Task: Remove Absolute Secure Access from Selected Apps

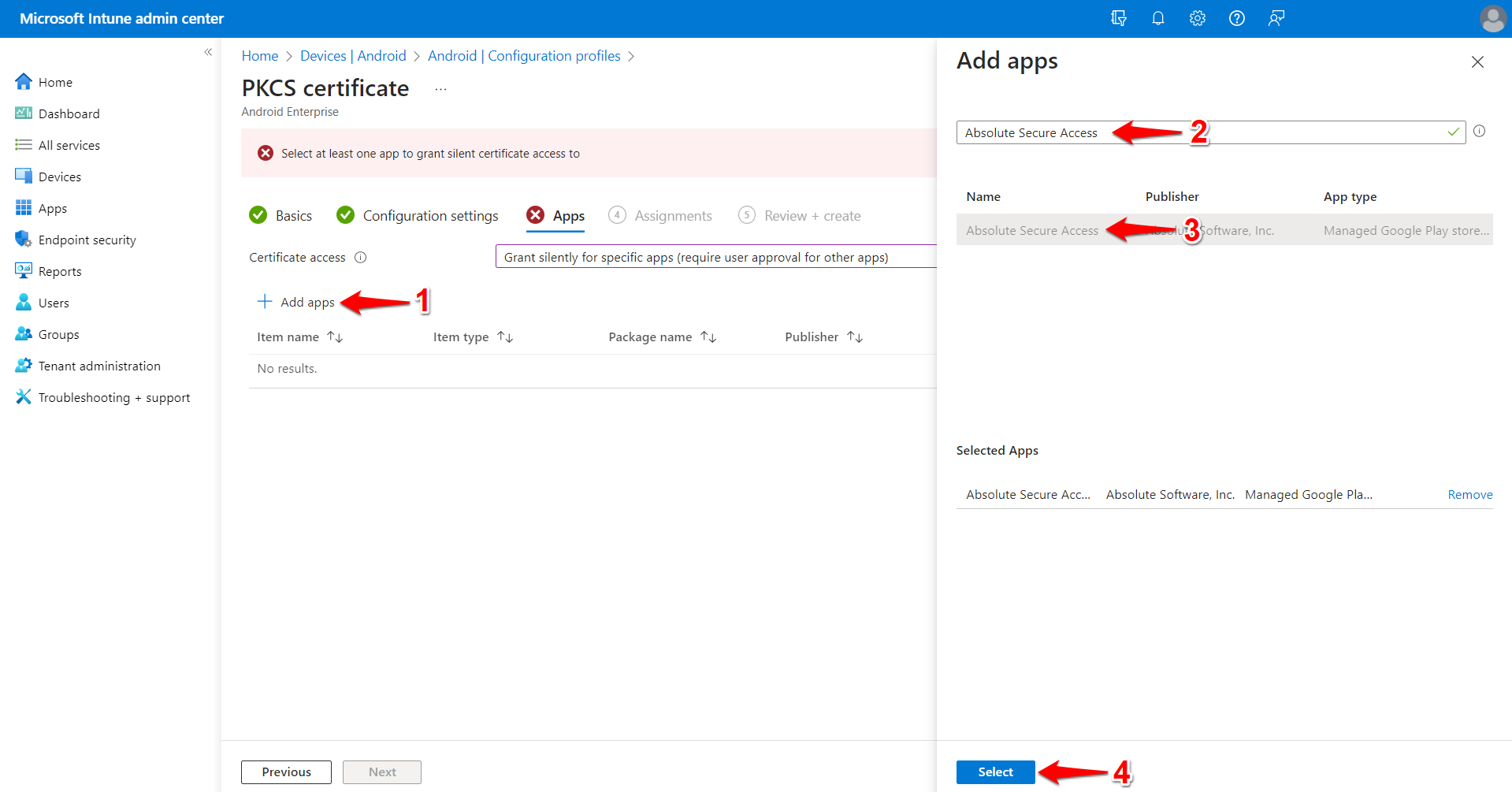Action: (1469, 494)
